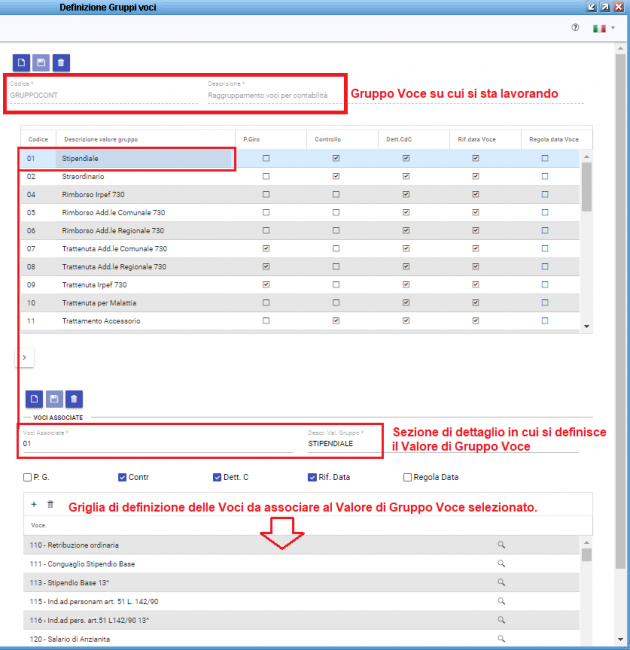The width and height of the screenshot is (630, 650).
Task: Open lookup for 110 - Retribuzione ordinaria
Action: pyautogui.click(x=501, y=545)
